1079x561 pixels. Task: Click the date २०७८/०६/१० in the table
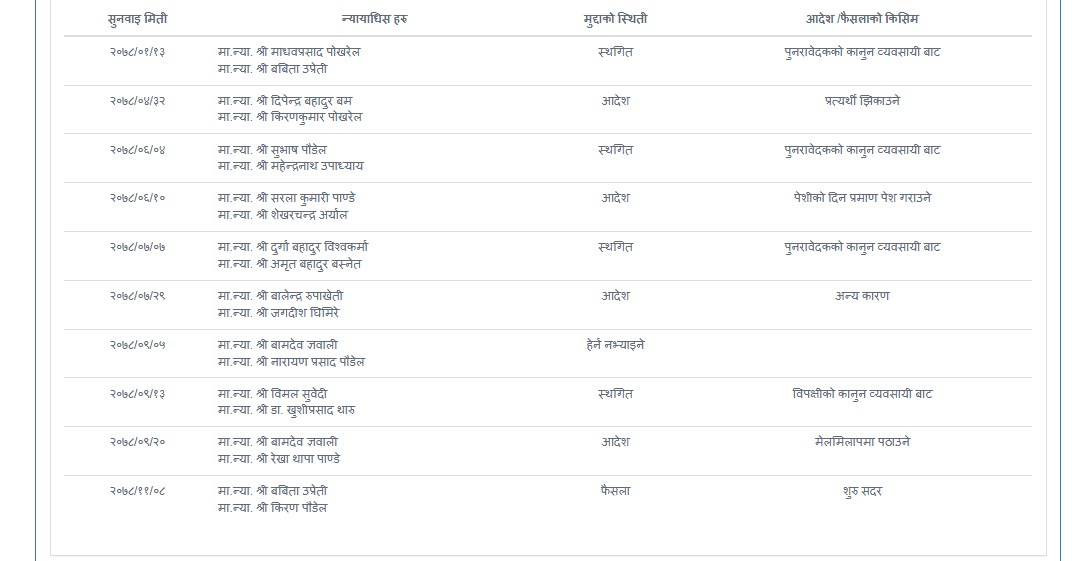pos(137,198)
